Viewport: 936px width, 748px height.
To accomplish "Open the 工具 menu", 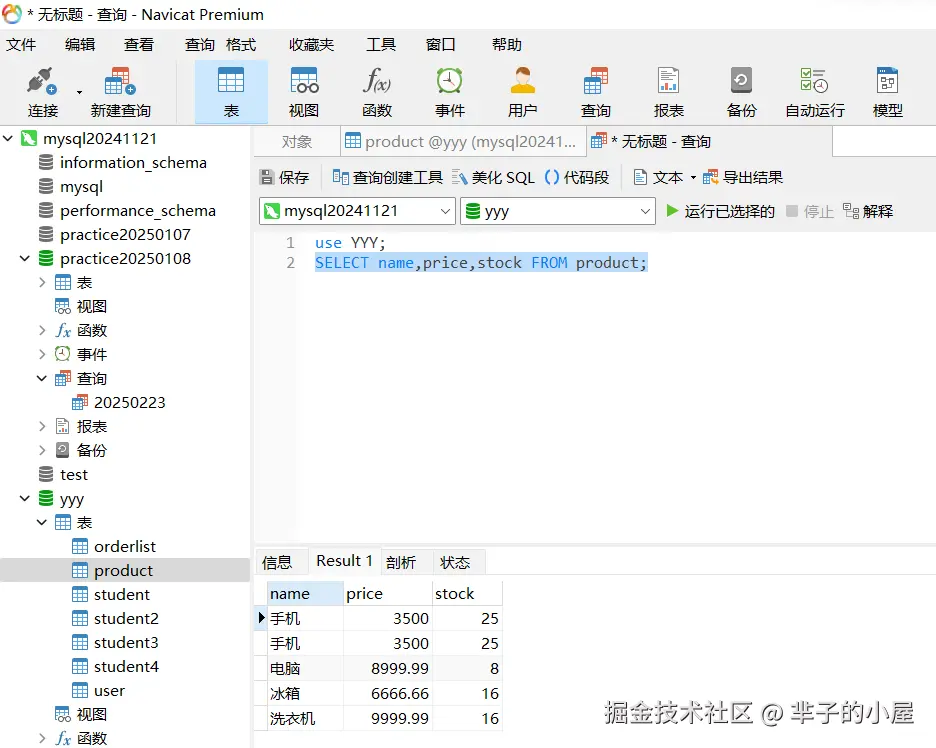I will click(381, 45).
